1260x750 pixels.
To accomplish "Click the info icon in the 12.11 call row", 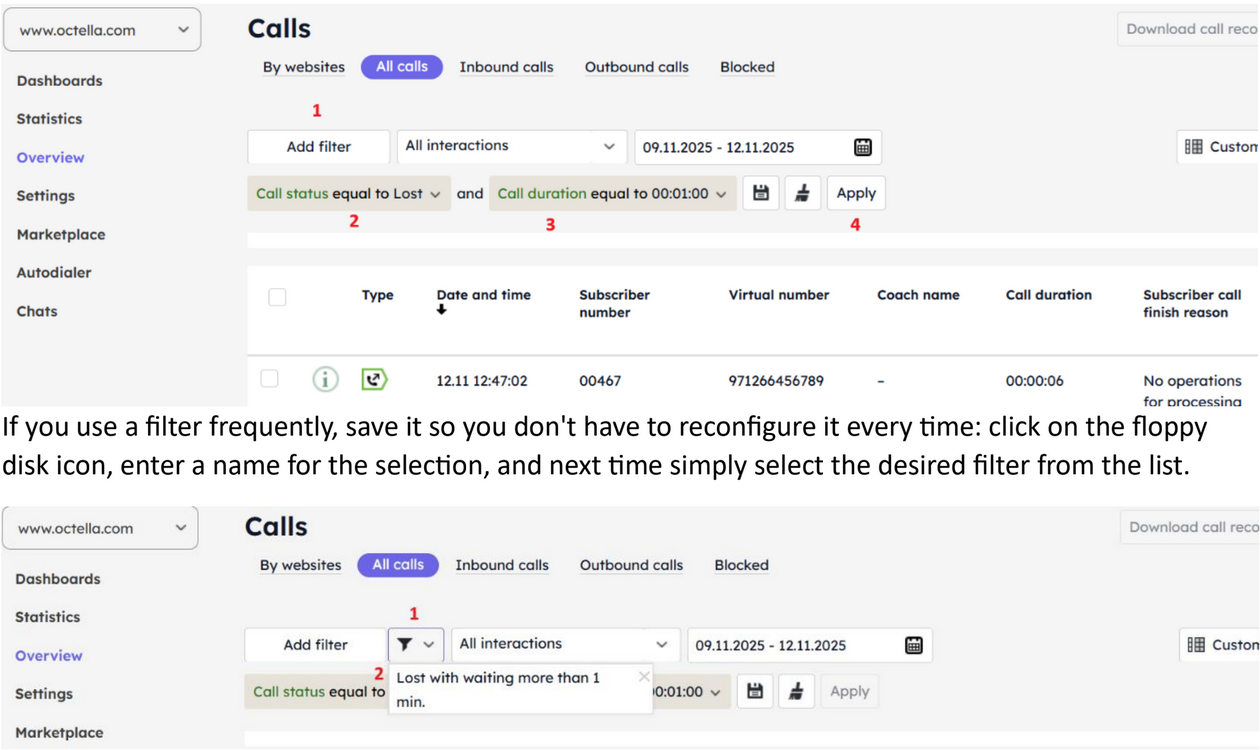I will pos(325,380).
